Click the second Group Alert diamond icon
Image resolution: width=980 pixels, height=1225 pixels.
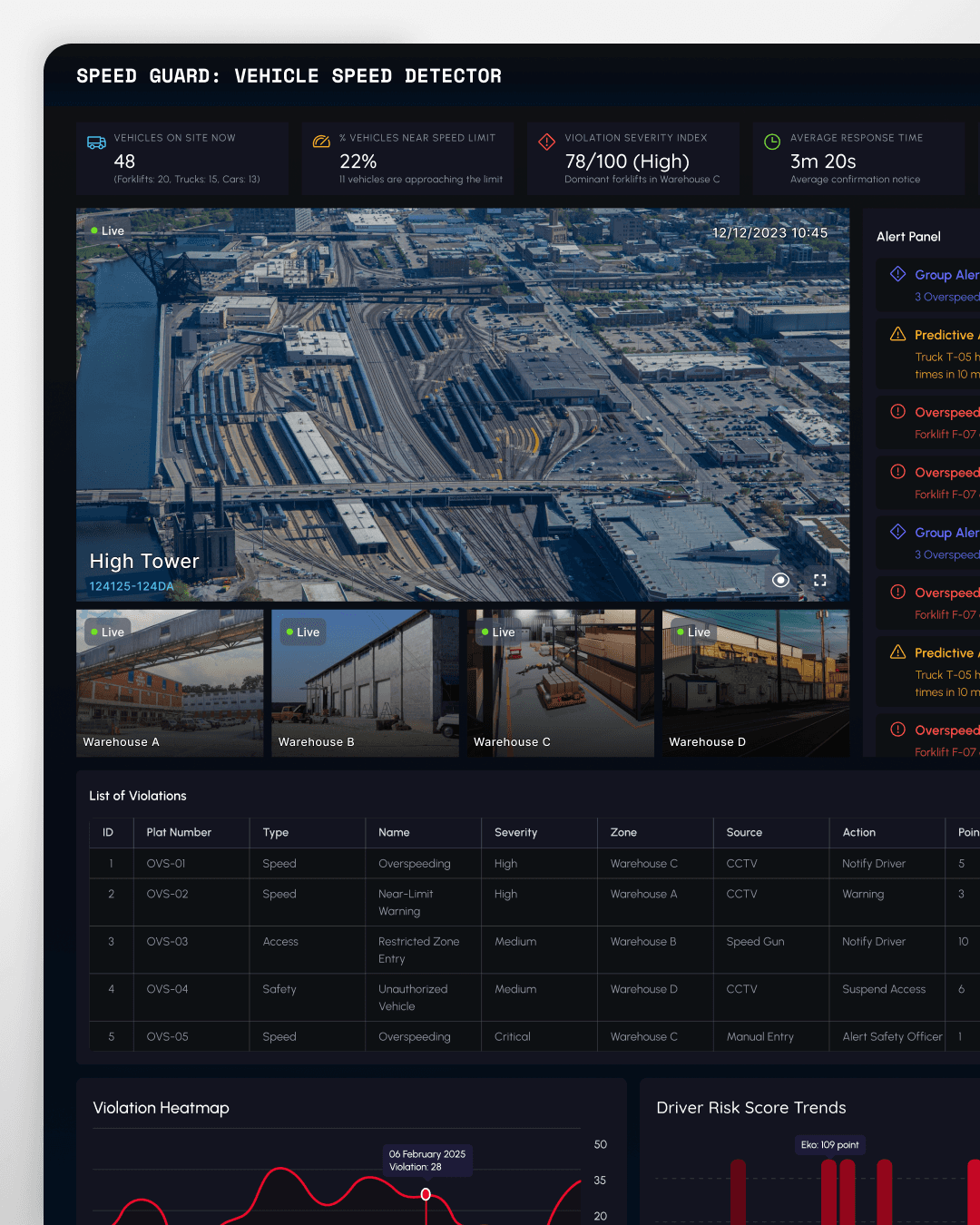(898, 531)
